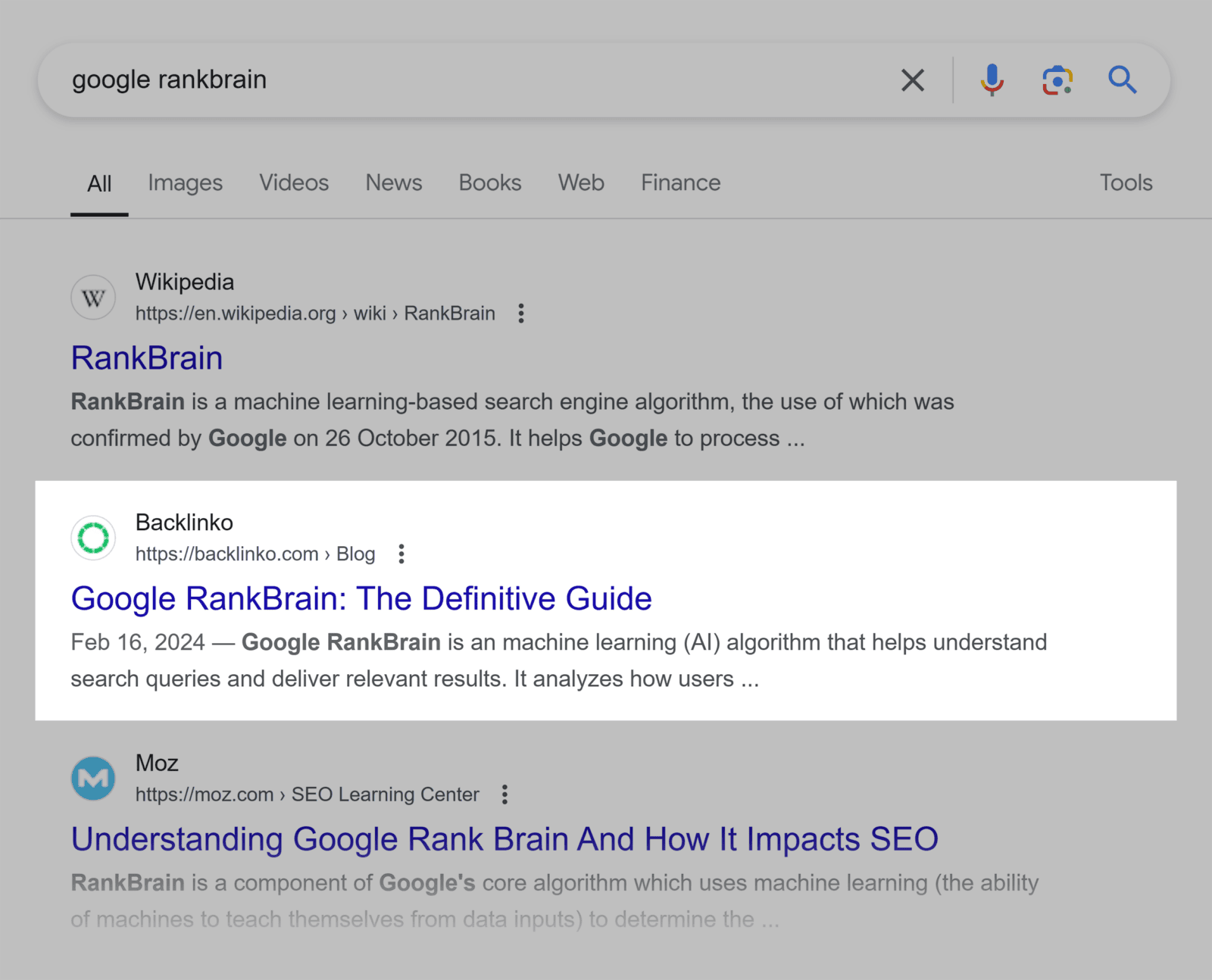1212x980 pixels.
Task: Open the three-dot menu on the Moz result
Action: [504, 794]
